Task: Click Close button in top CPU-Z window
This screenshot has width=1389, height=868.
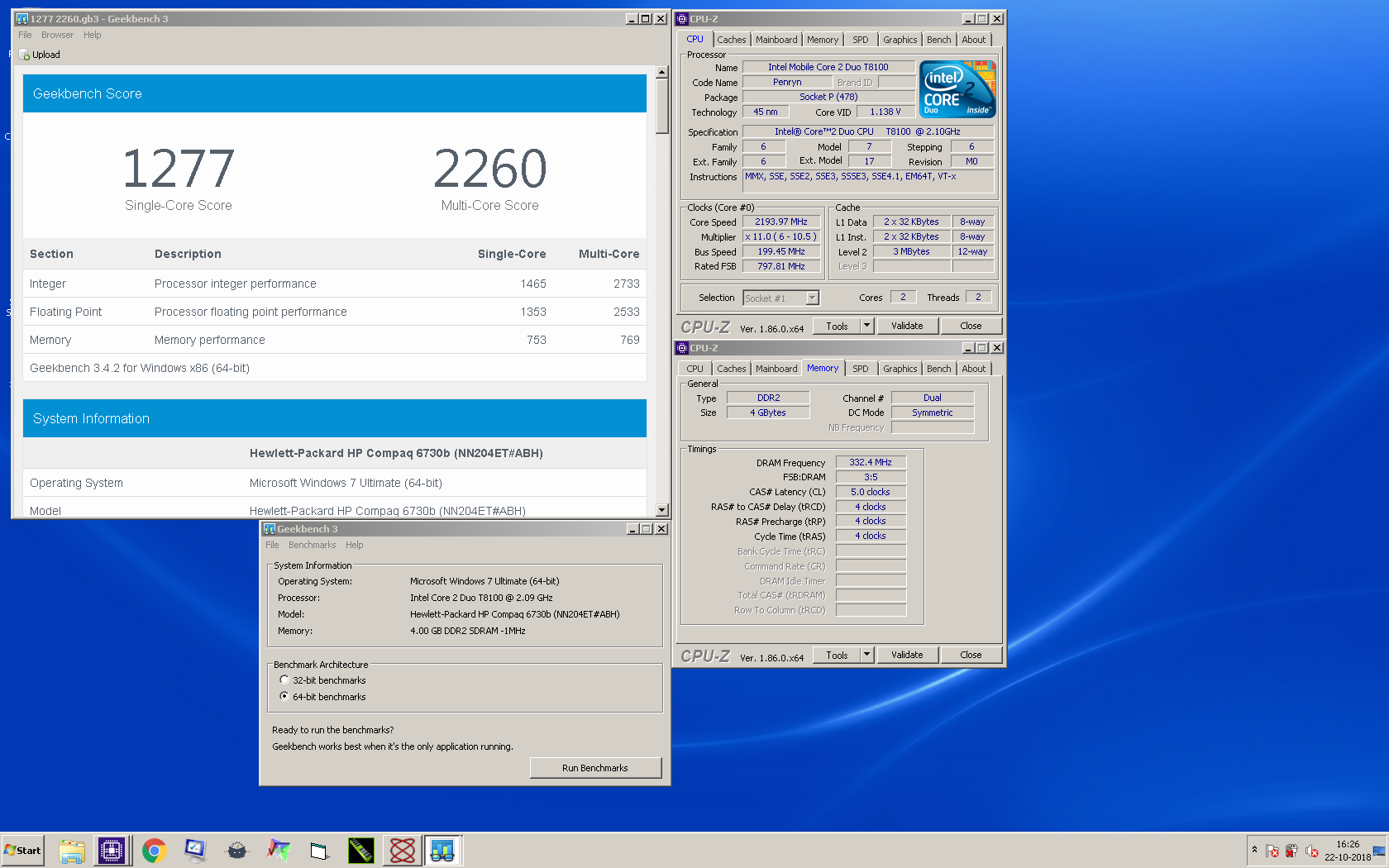Action: 971,326
